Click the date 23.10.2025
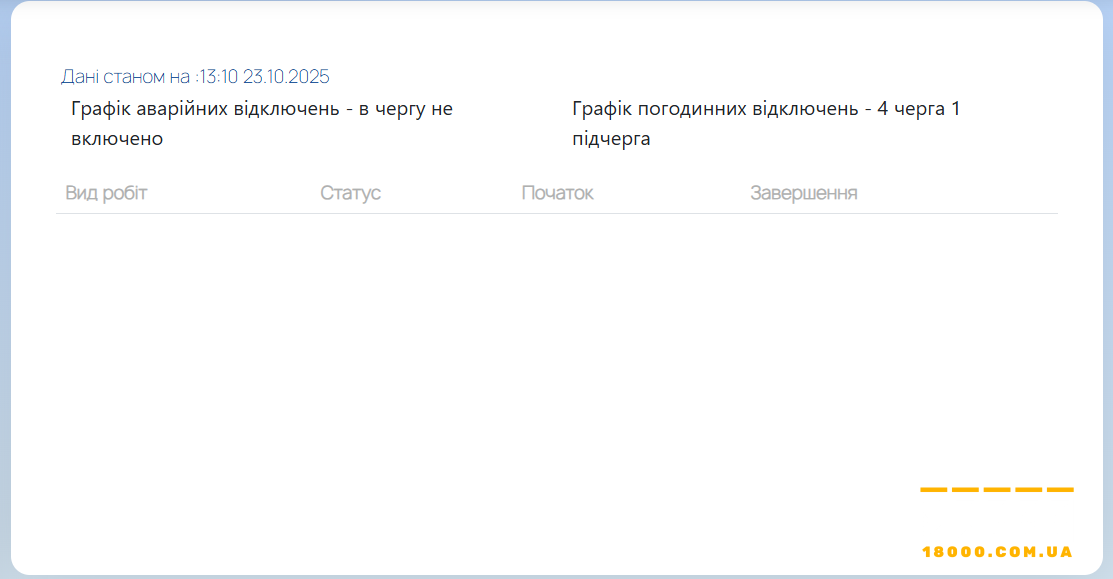Image resolution: width=1113 pixels, height=579 pixels. click(x=286, y=77)
